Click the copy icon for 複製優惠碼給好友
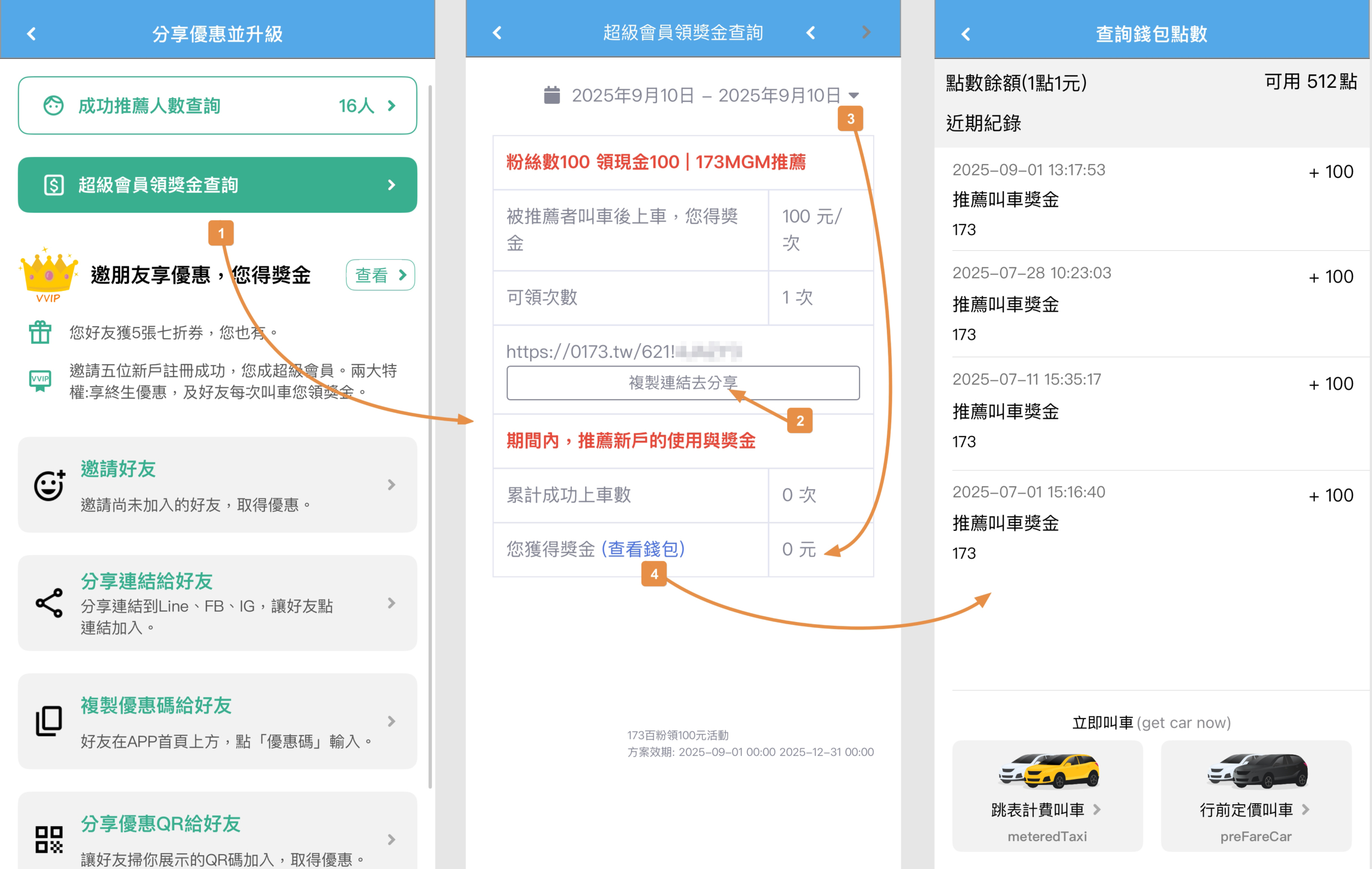This screenshot has height=869, width=1372. click(x=49, y=721)
